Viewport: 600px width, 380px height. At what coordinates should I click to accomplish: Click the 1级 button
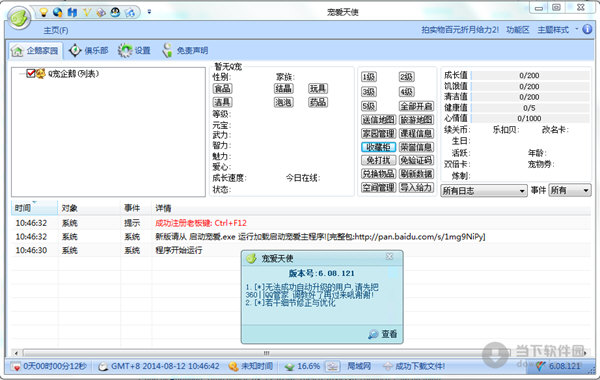click(368, 77)
